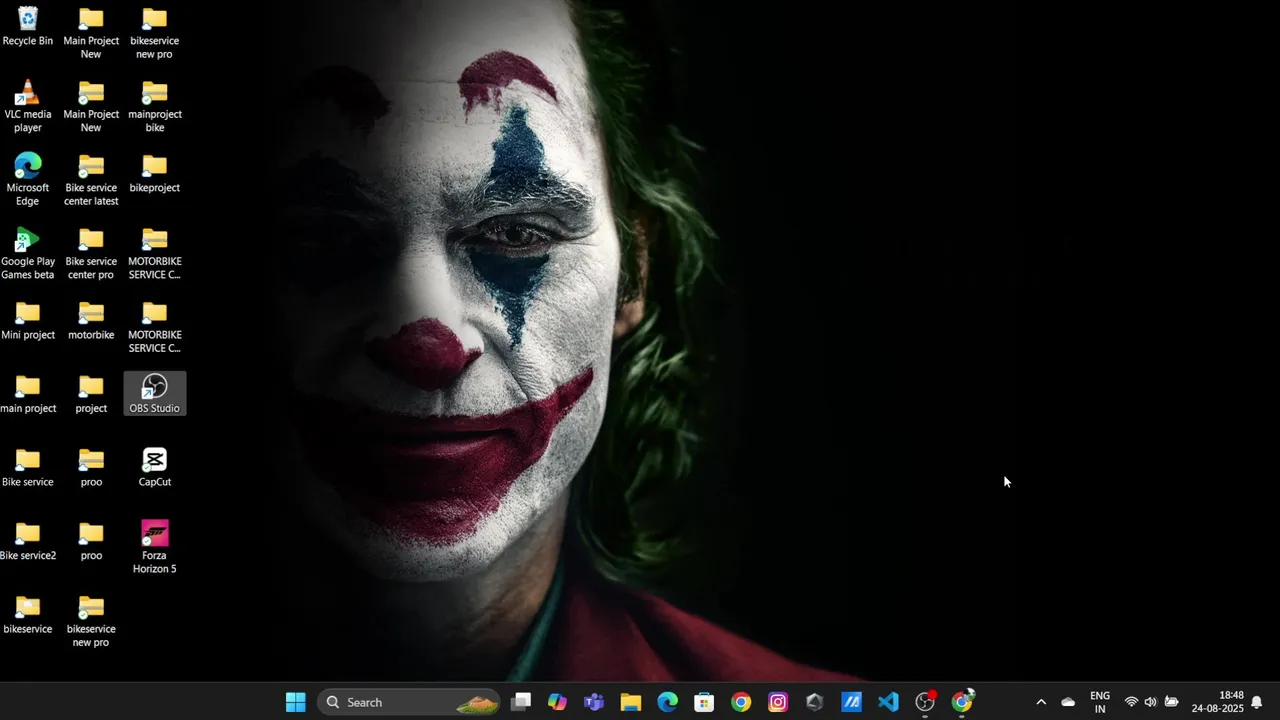This screenshot has width=1280, height=720.
Task: Open the notifications bell
Action: click(x=1257, y=702)
